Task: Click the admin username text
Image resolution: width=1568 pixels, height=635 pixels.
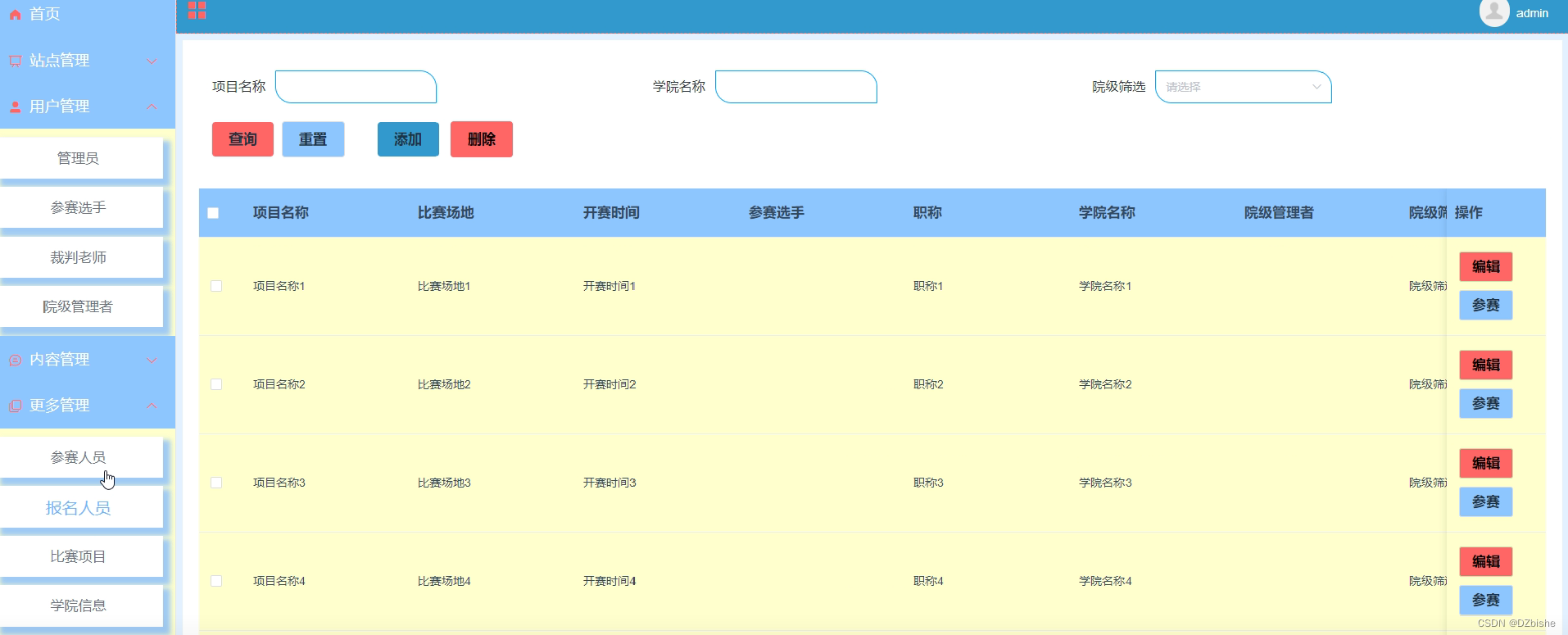Action: (x=1532, y=13)
